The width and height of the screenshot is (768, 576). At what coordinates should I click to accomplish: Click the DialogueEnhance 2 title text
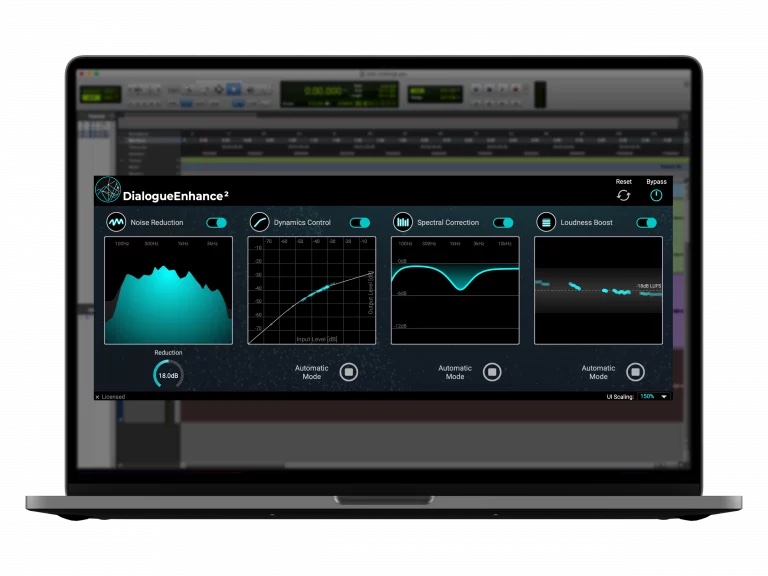[x=176, y=196]
